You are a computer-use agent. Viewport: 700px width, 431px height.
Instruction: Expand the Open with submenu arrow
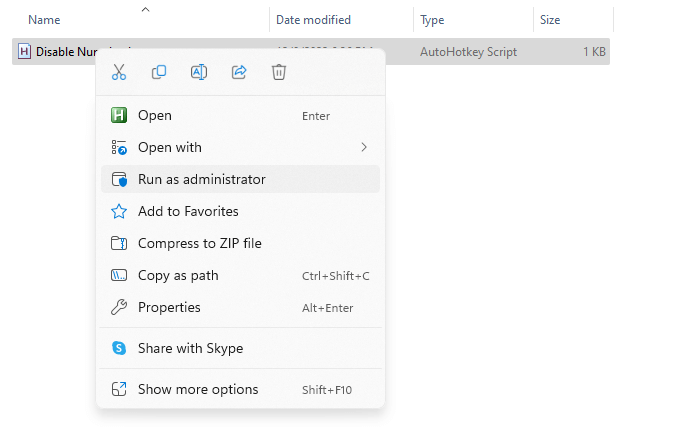363,147
